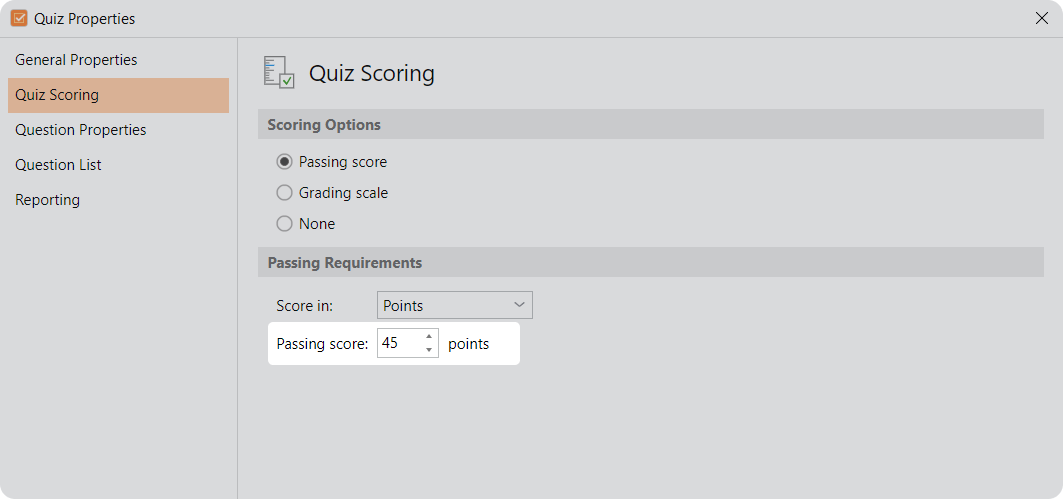Click the Scoring Options section header
1063x499 pixels.
pos(324,125)
